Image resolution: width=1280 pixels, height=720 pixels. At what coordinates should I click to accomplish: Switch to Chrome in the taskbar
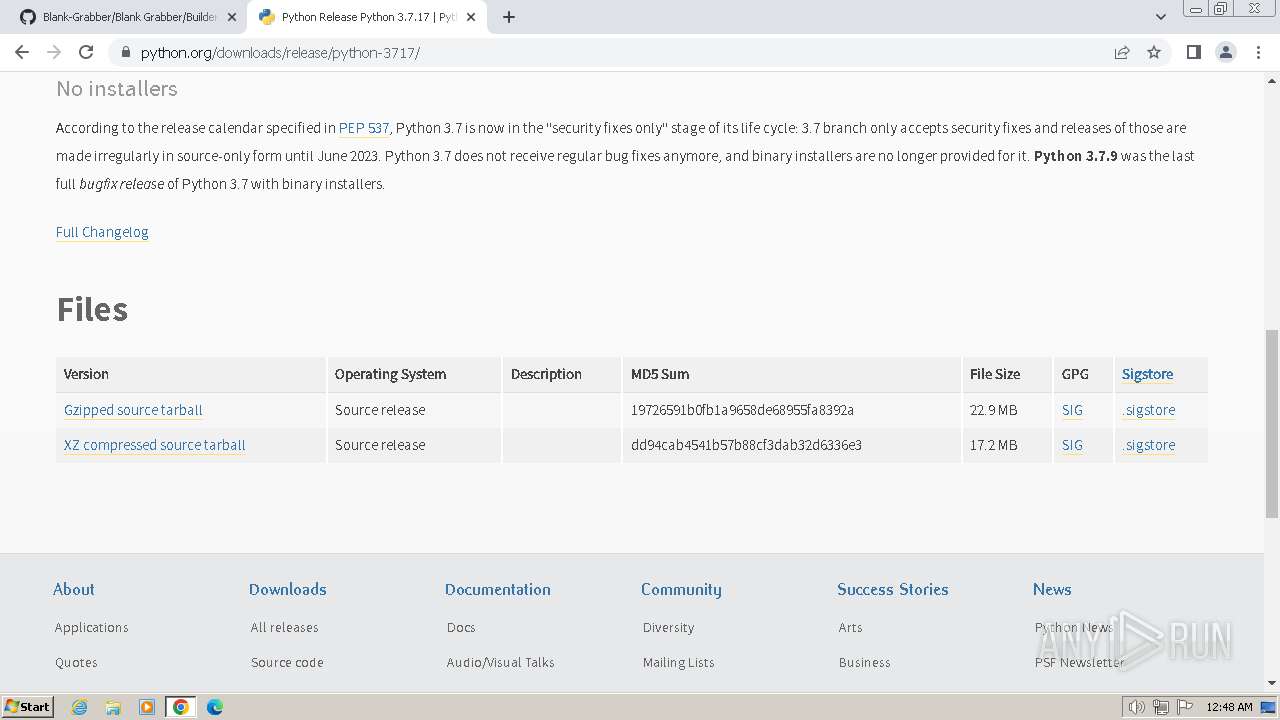pyautogui.click(x=181, y=707)
